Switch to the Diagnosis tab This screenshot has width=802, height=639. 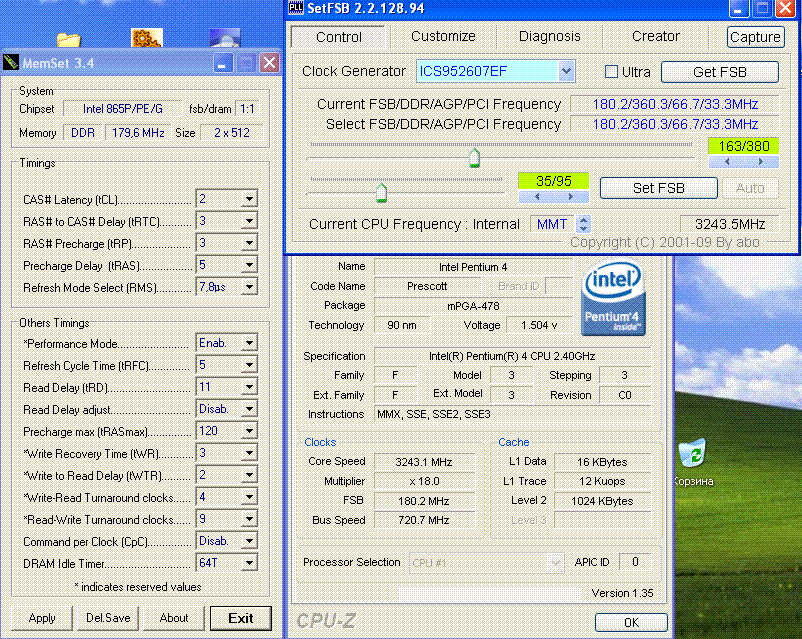pyautogui.click(x=549, y=36)
